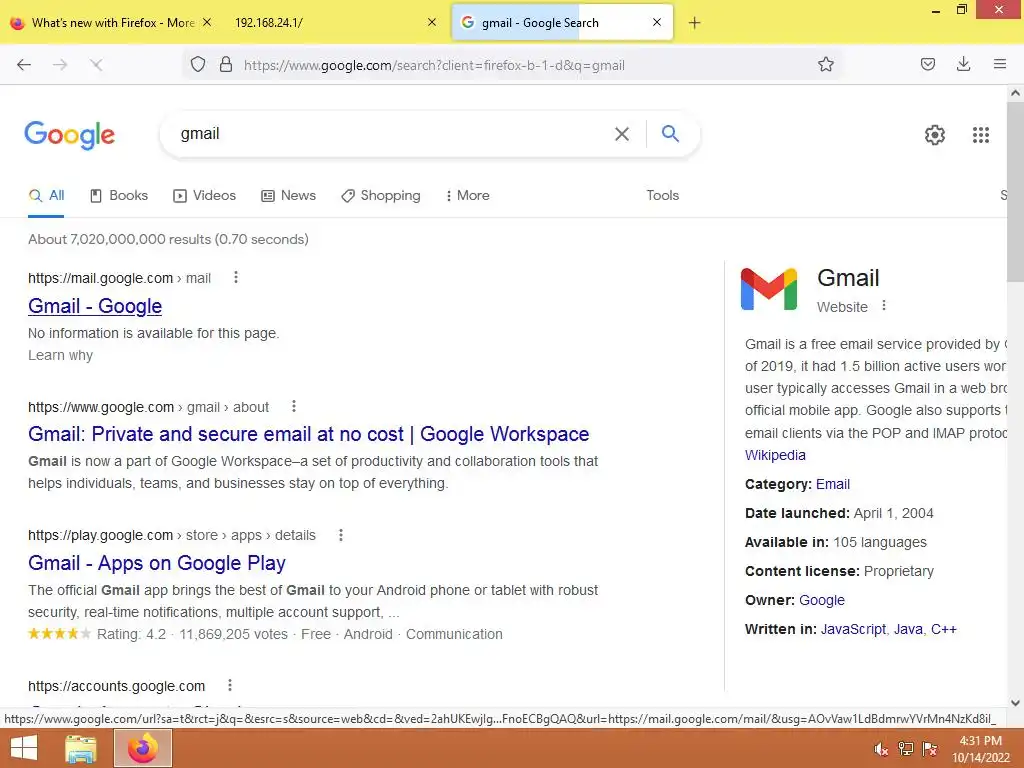This screenshot has width=1024, height=768.
Task: Close the What's new with Firefox tab
Action: (207, 22)
